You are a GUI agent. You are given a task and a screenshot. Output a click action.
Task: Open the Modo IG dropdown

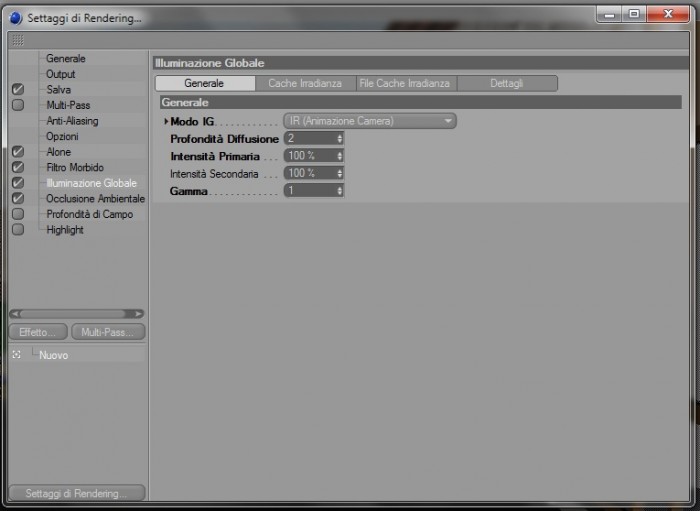tap(370, 121)
